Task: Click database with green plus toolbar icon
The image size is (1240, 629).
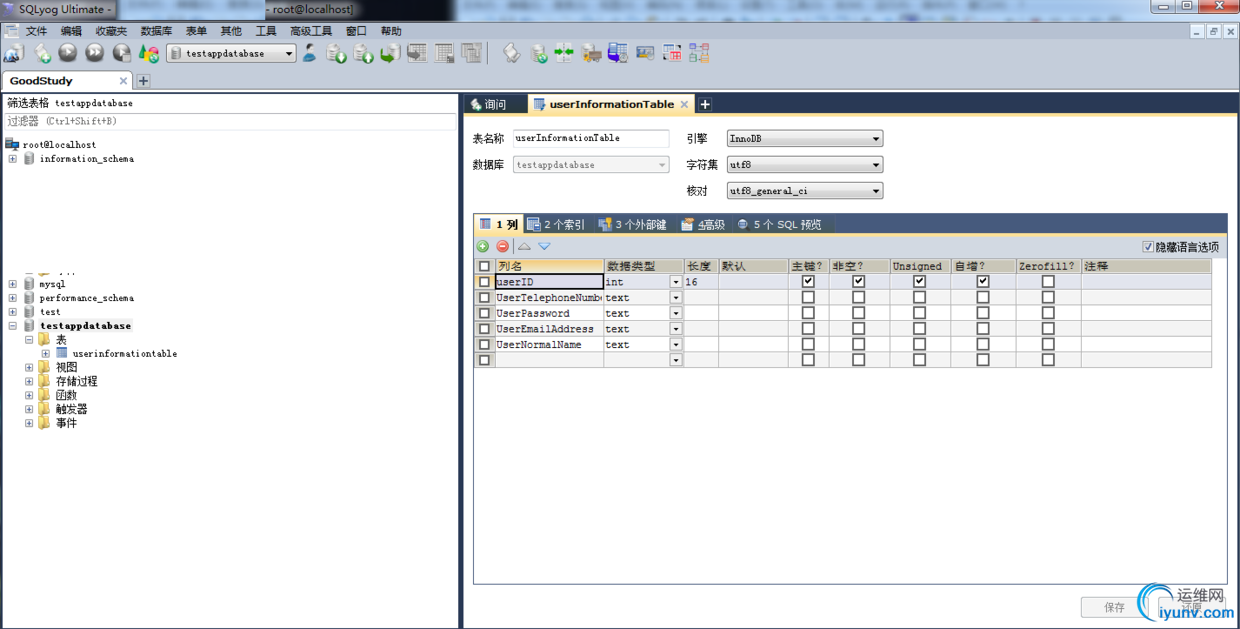Action: 538,53
